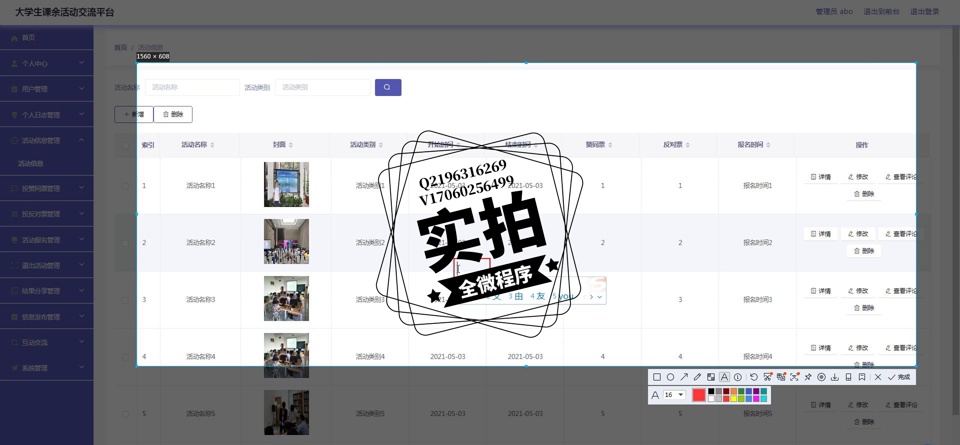The image size is (960, 445).
Task: Open 结果分享管理 sidebar item
Action: (x=47, y=291)
